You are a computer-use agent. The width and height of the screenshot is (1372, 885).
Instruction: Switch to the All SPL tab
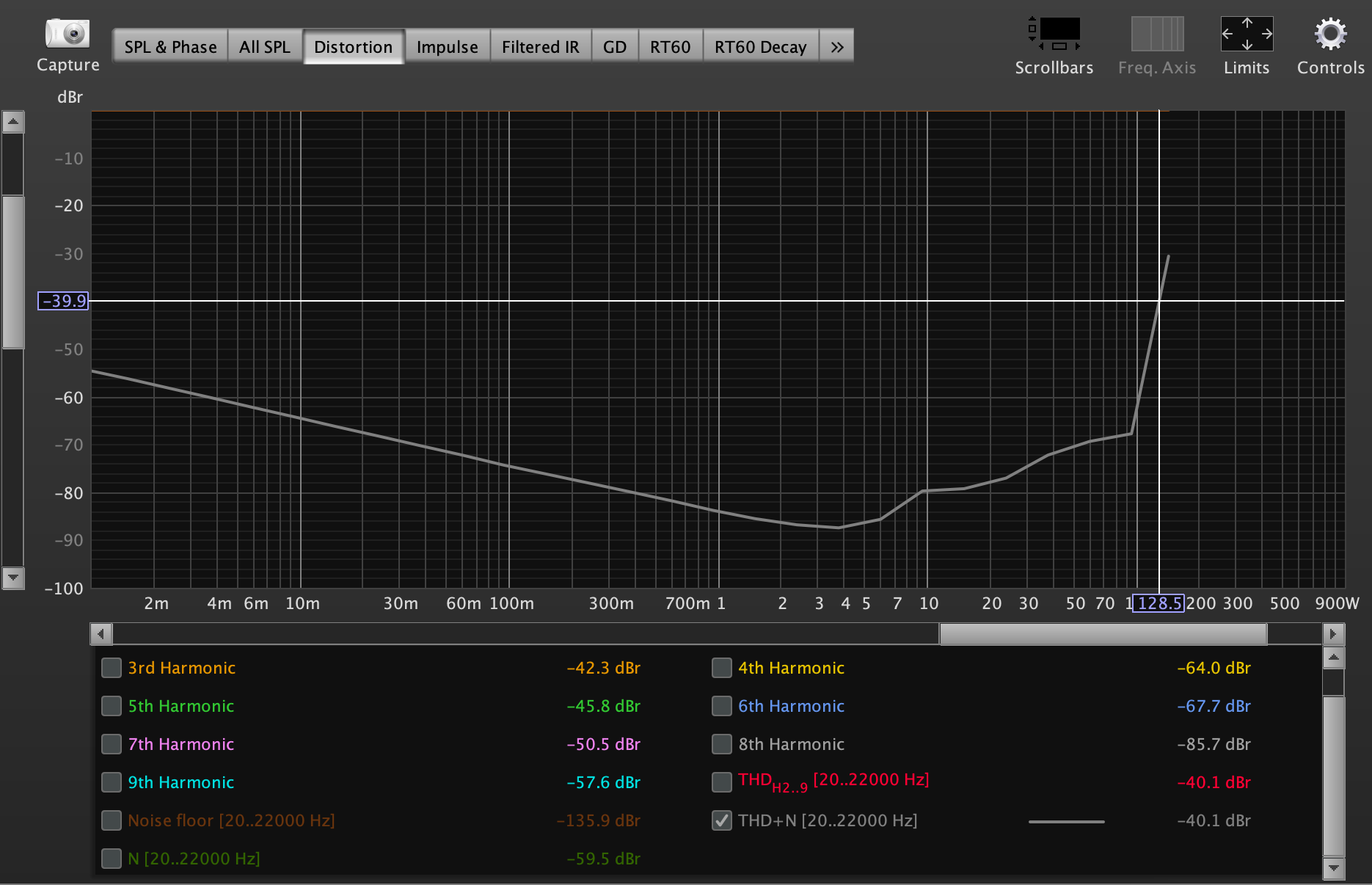265,47
